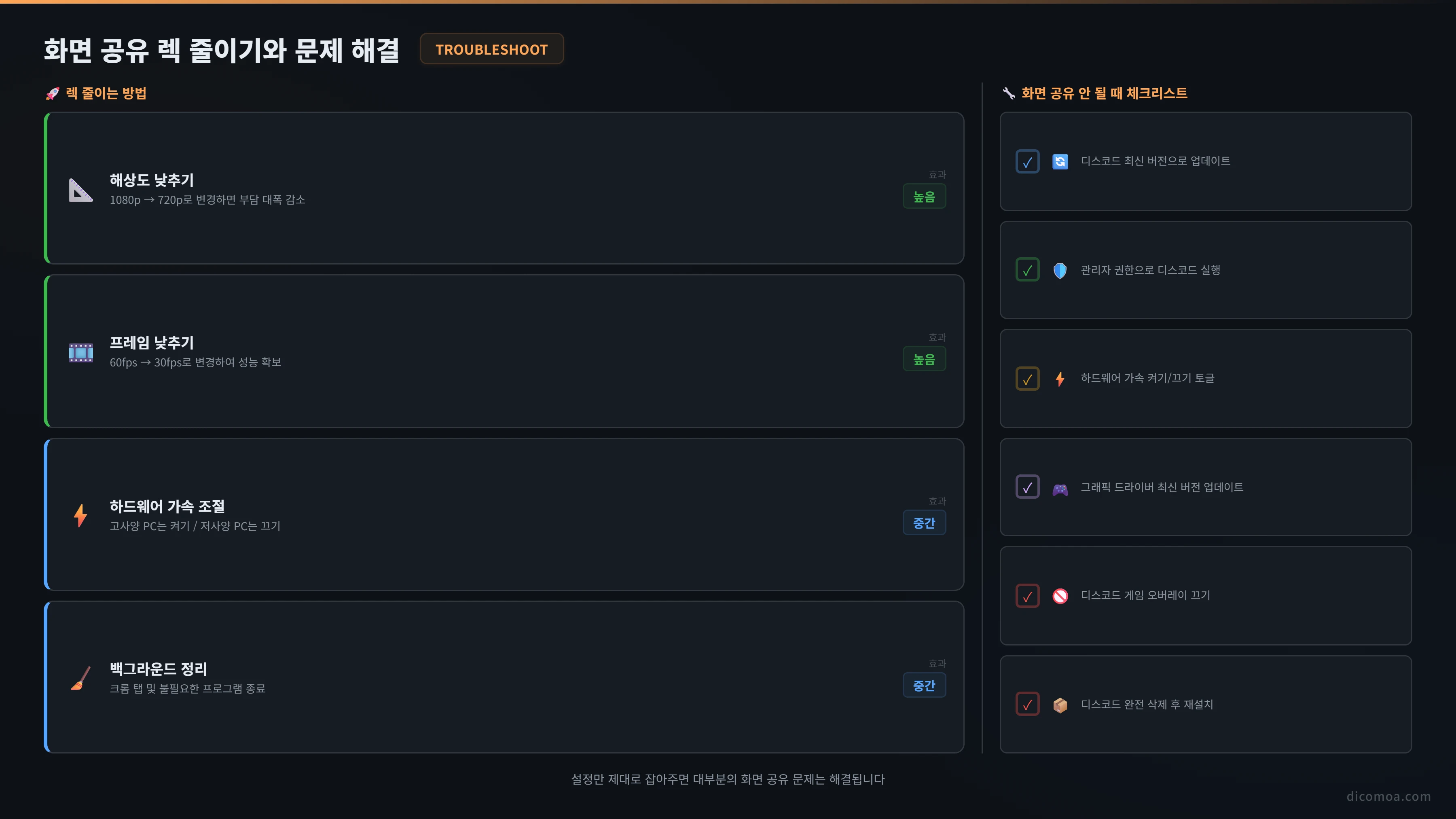Click the 중간 badge on 백그라운드 정리 card
Screen dimensions: 1456x819
(x=924, y=686)
